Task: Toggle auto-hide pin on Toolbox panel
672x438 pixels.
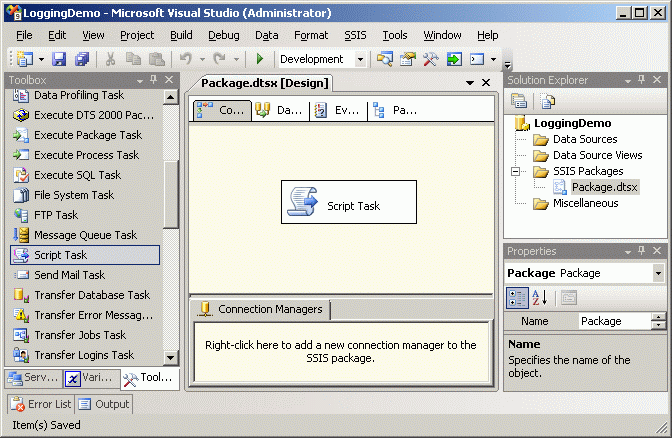Action: pos(153,79)
